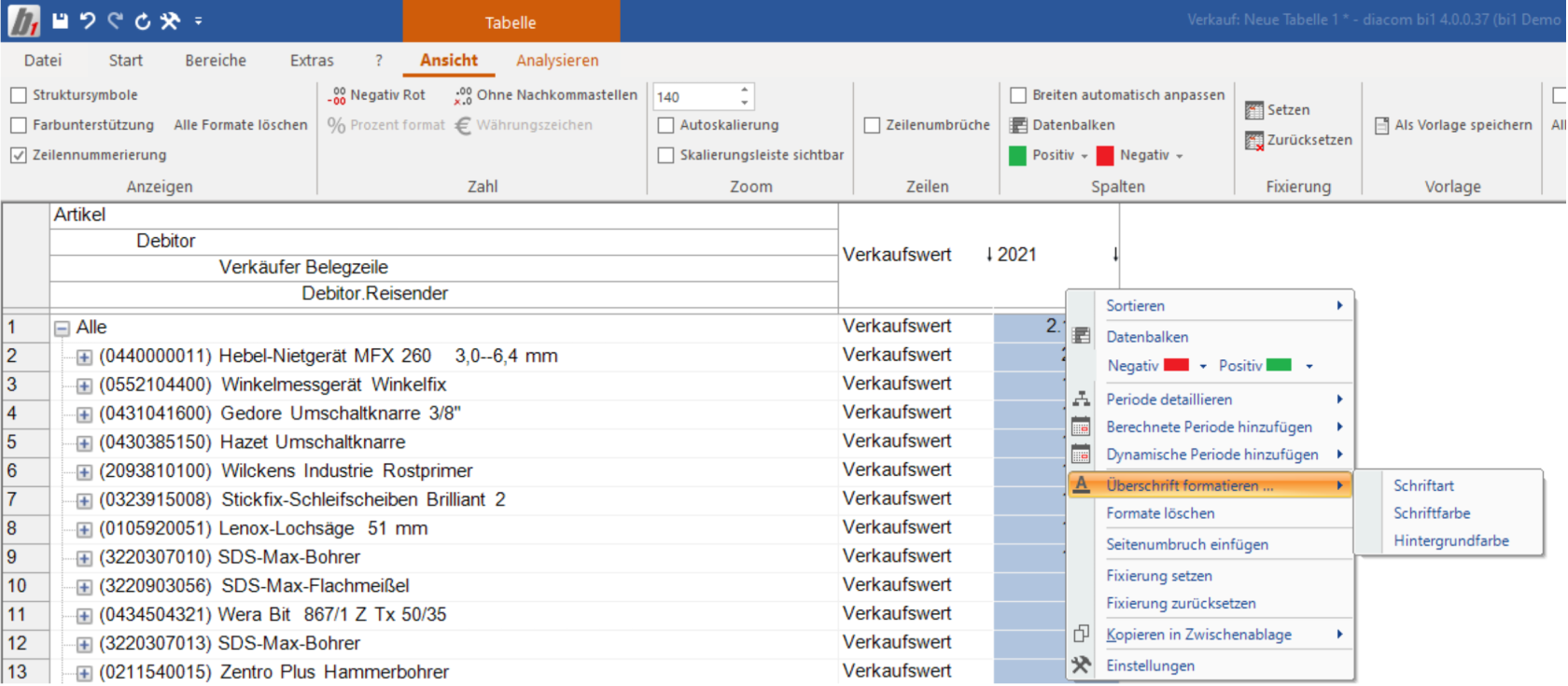Click Als Vorlage speichern icon
This screenshot has height=686, width=1568.
coord(1382,125)
